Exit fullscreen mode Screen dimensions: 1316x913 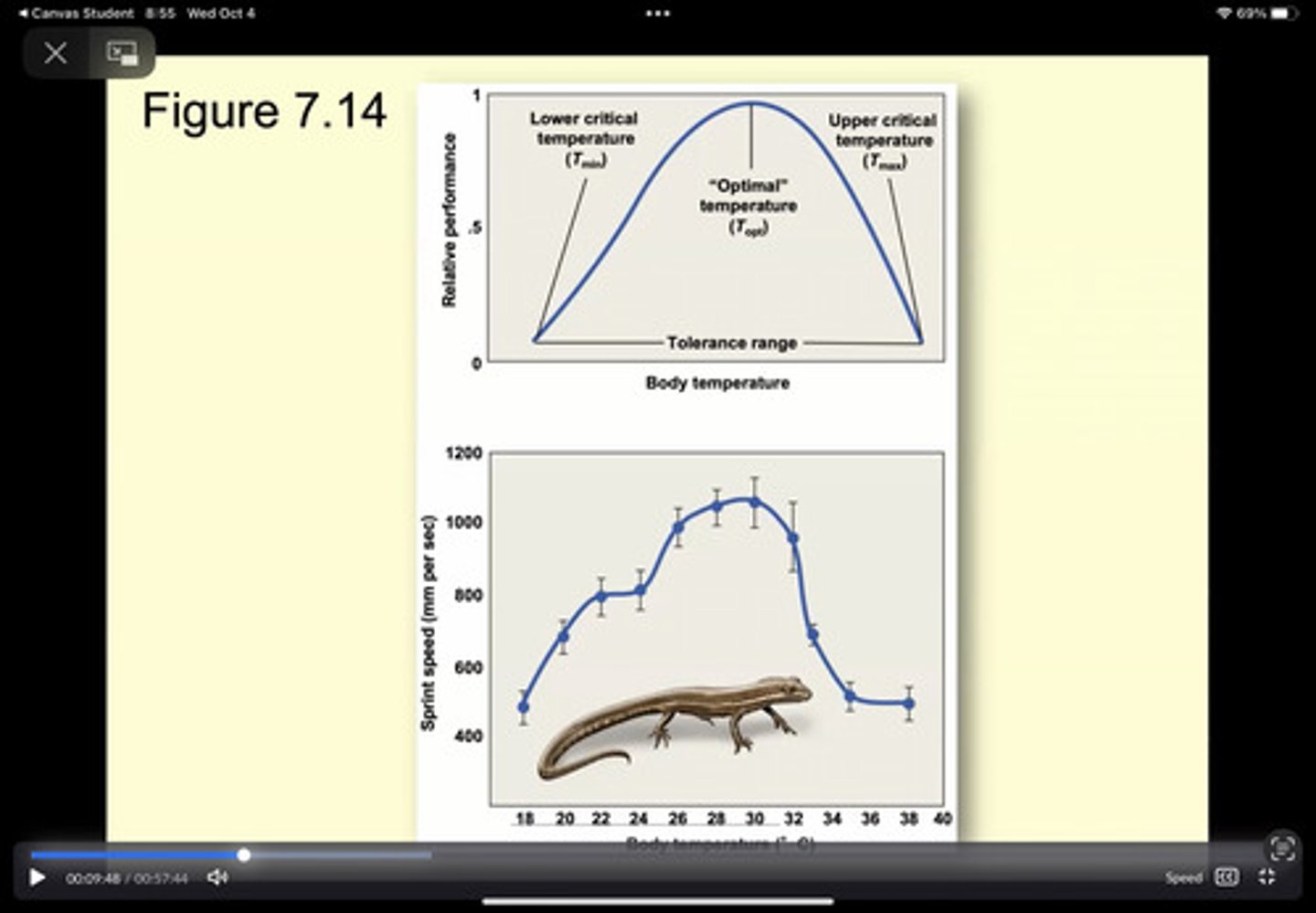click(1267, 877)
